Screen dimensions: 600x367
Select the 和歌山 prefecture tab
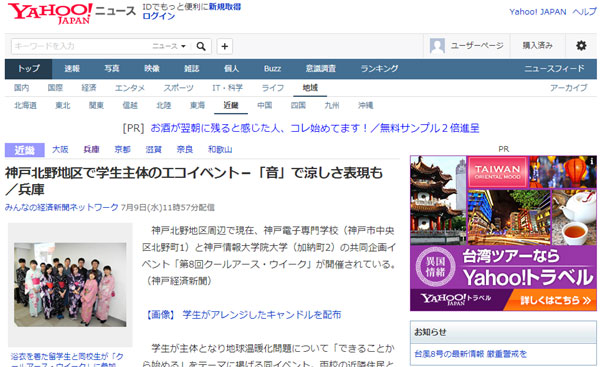pyautogui.click(x=220, y=149)
